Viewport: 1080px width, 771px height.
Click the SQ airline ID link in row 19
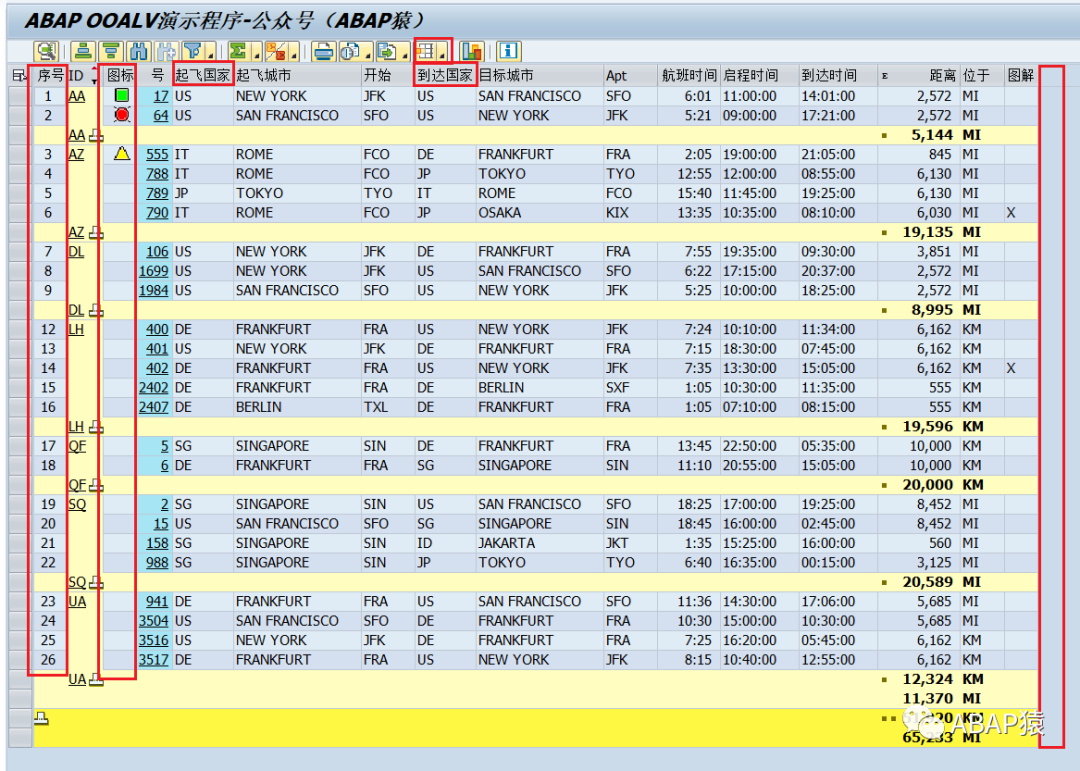[77, 504]
